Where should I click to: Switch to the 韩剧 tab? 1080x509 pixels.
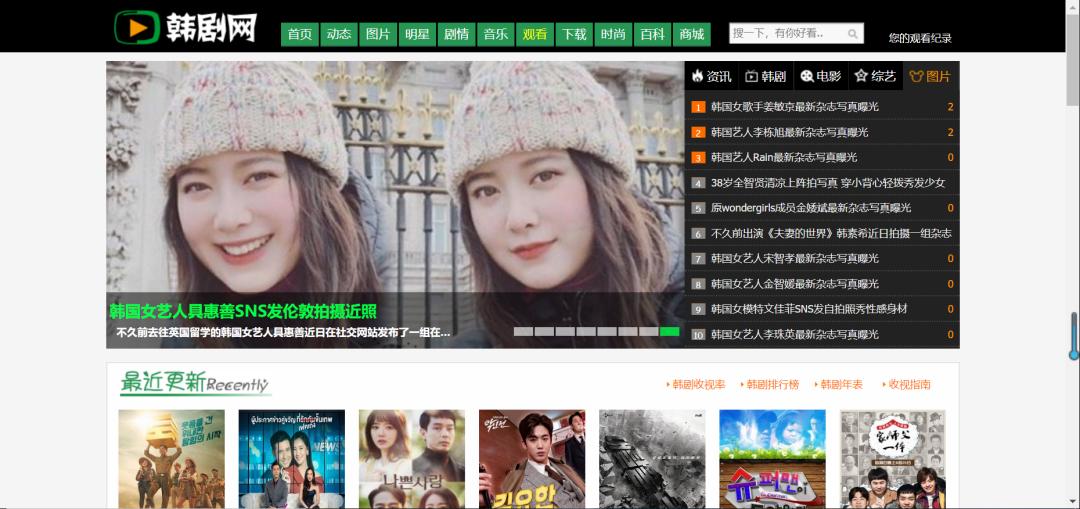click(766, 76)
